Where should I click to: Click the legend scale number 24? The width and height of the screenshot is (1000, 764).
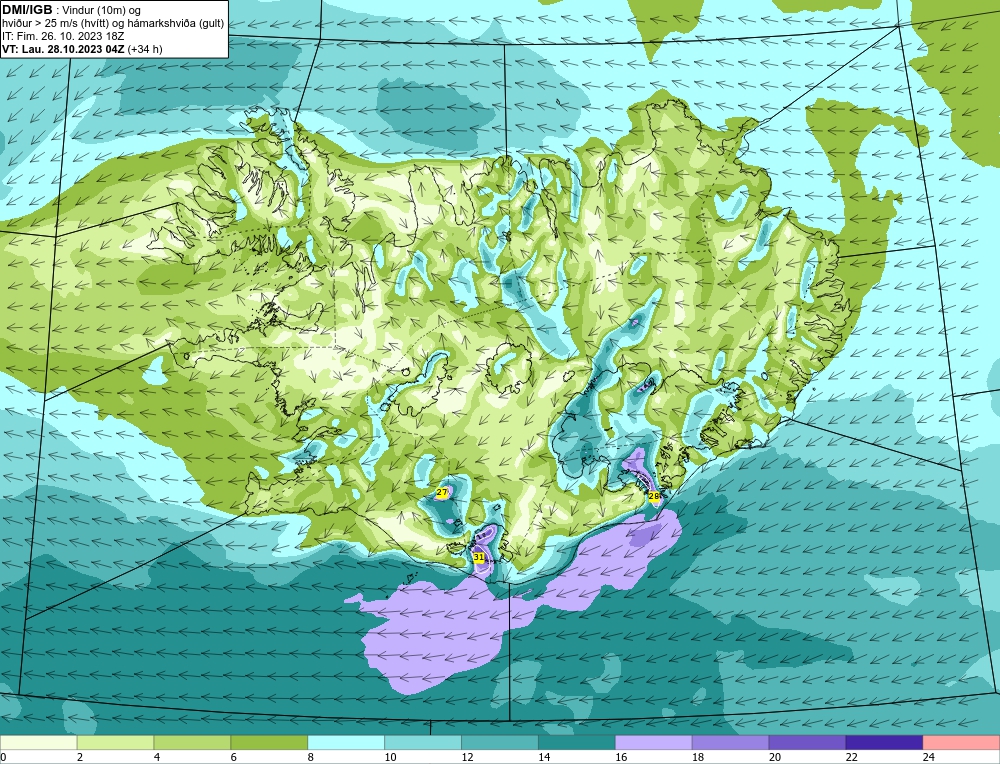point(929,757)
